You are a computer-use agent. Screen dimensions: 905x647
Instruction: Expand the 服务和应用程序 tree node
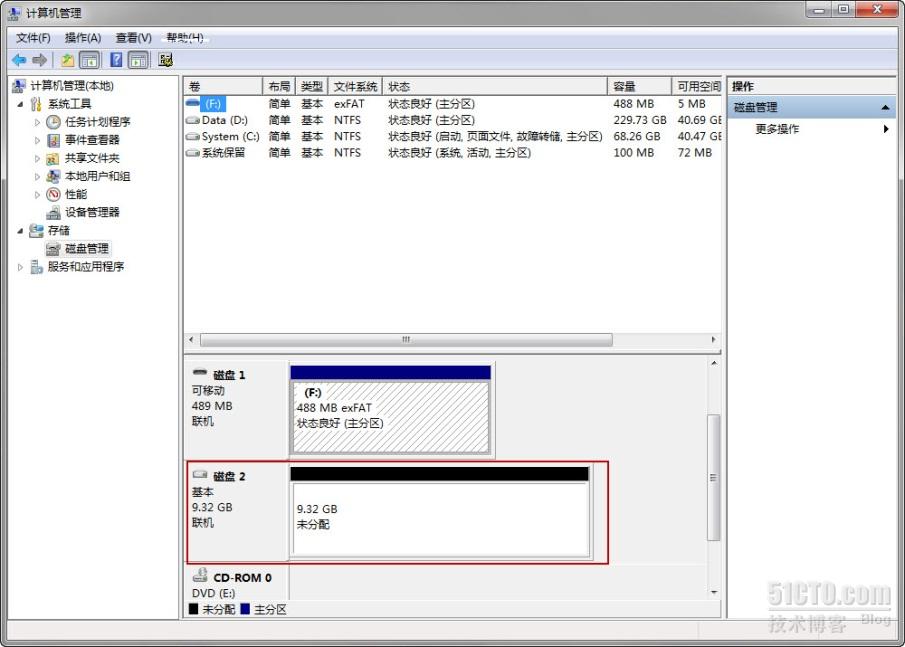pyautogui.click(x=20, y=267)
